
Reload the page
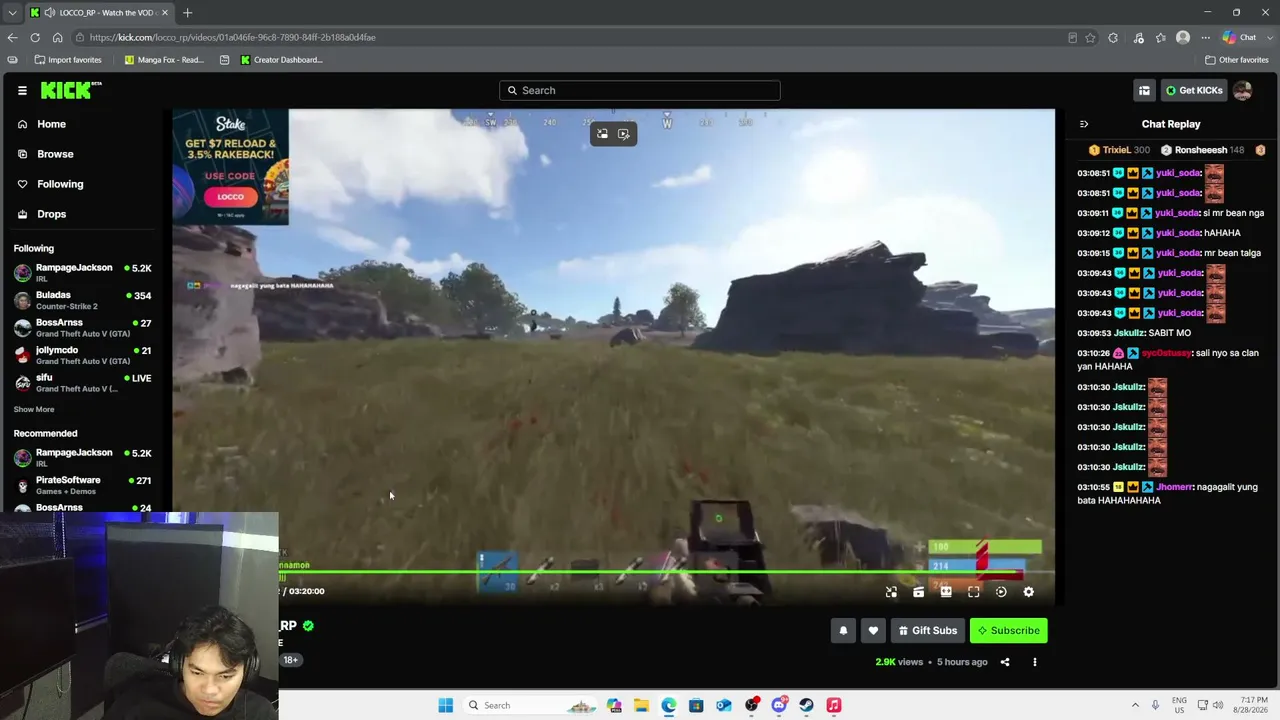pyautogui.click(x=35, y=38)
